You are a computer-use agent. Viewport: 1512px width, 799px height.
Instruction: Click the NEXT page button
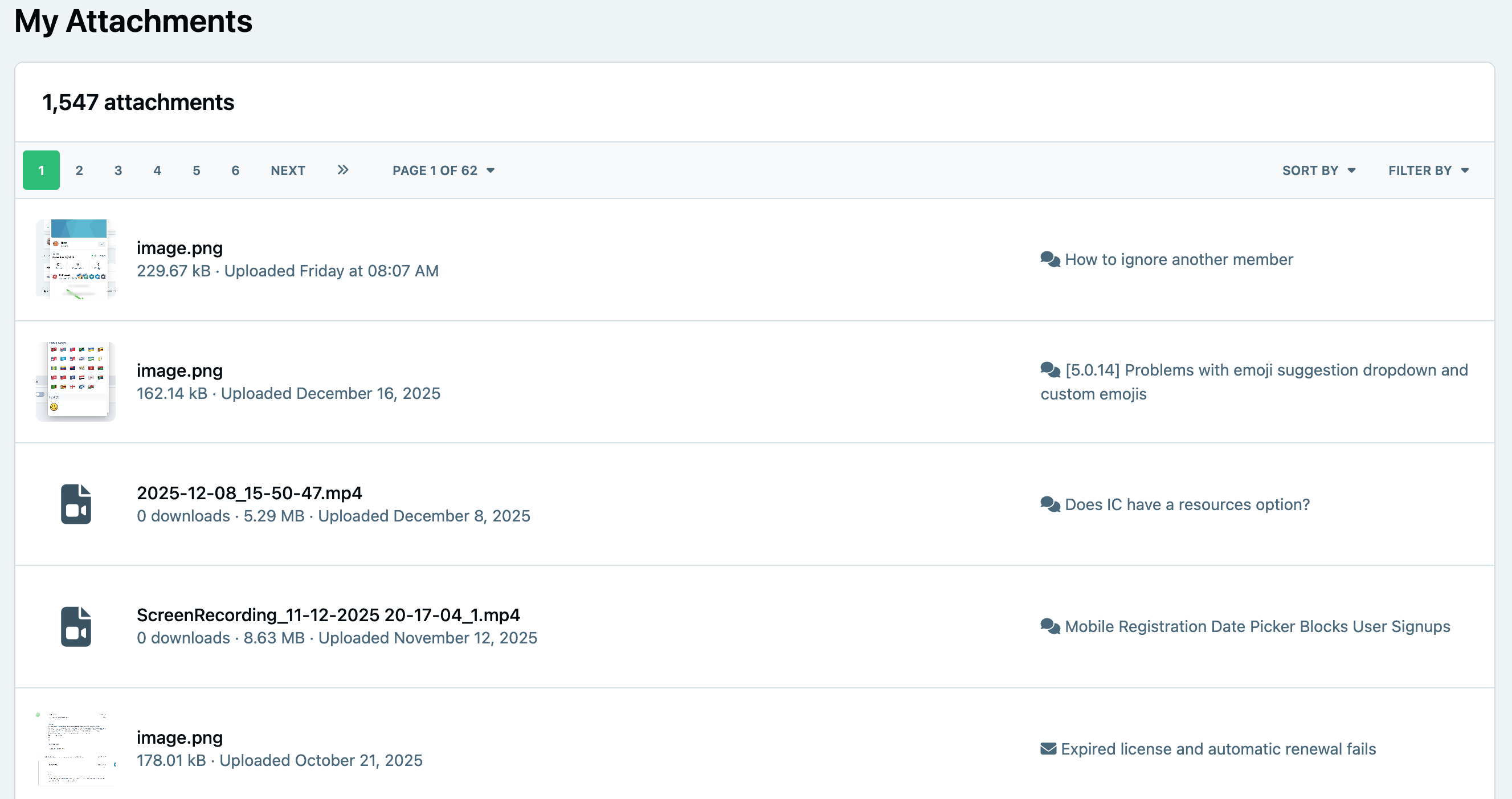[288, 170]
